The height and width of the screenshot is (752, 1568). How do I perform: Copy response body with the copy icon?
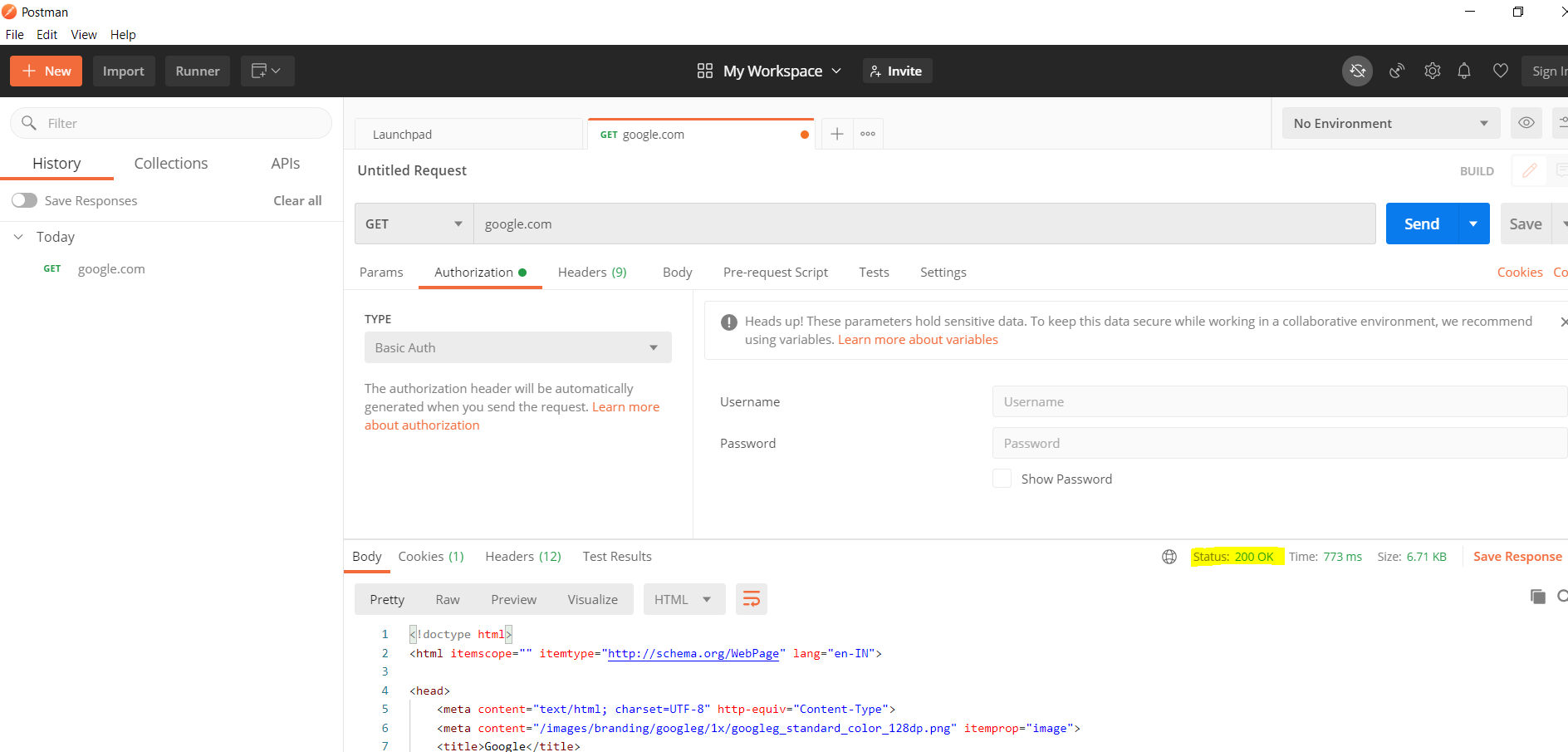(x=1538, y=597)
